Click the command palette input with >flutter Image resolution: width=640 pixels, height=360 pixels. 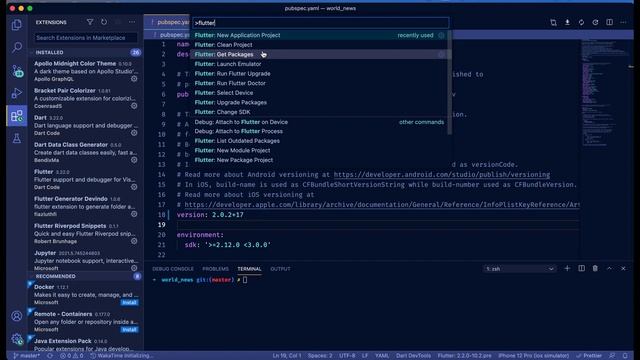click(320, 23)
